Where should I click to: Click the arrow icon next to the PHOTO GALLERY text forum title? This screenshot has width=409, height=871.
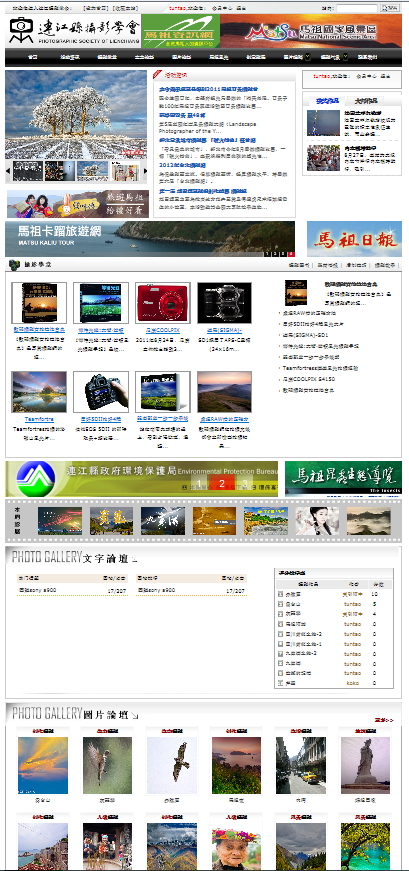(134, 558)
